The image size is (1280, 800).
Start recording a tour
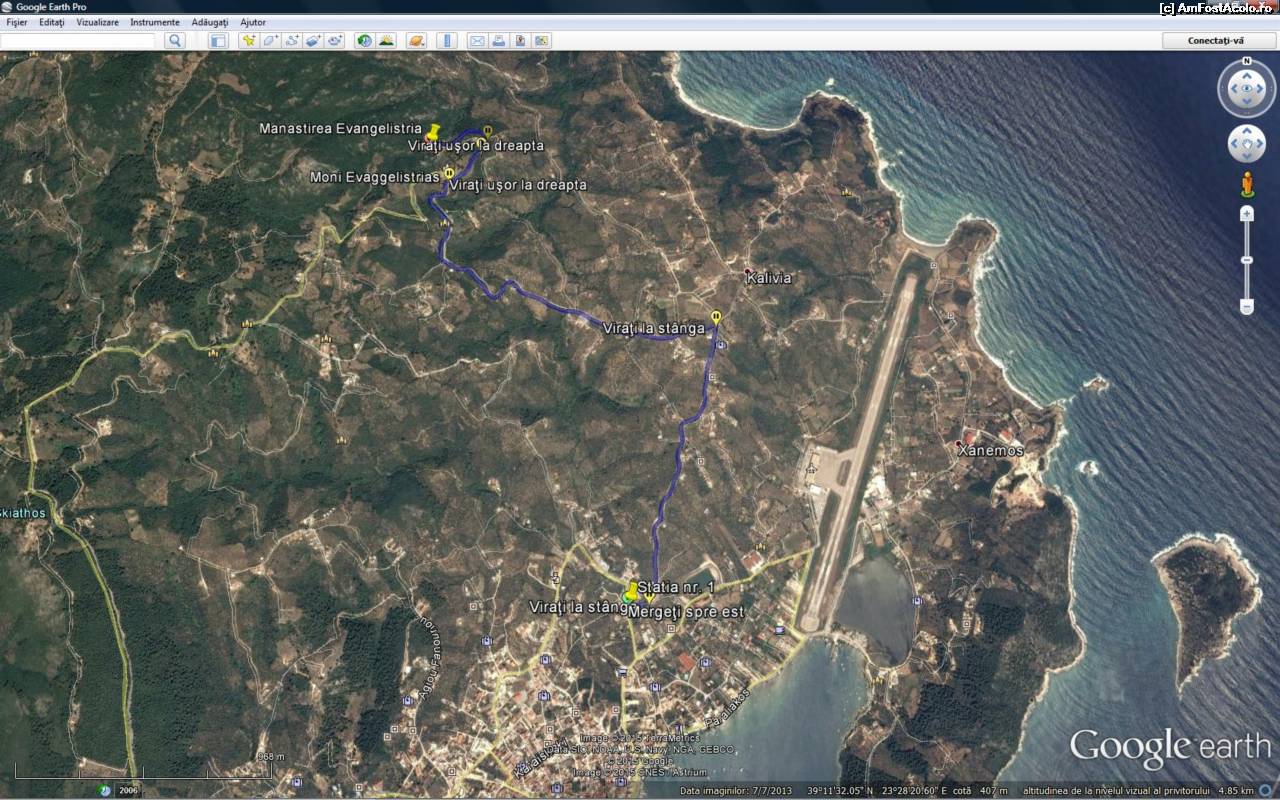pos(335,41)
